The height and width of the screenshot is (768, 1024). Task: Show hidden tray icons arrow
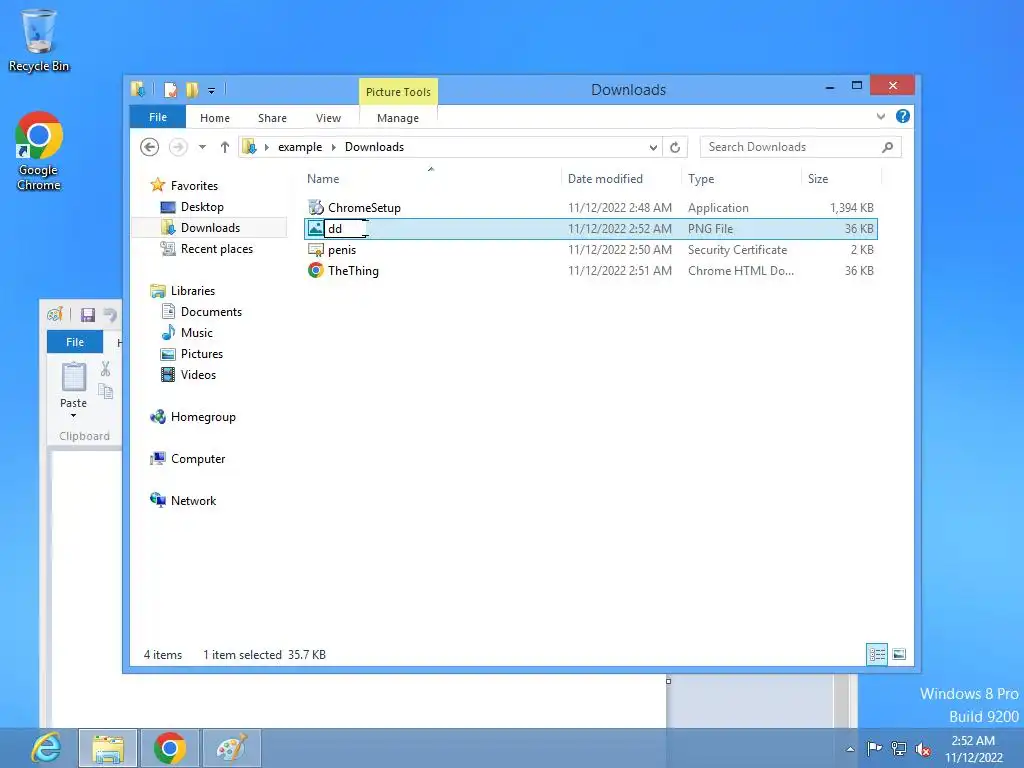pos(850,749)
